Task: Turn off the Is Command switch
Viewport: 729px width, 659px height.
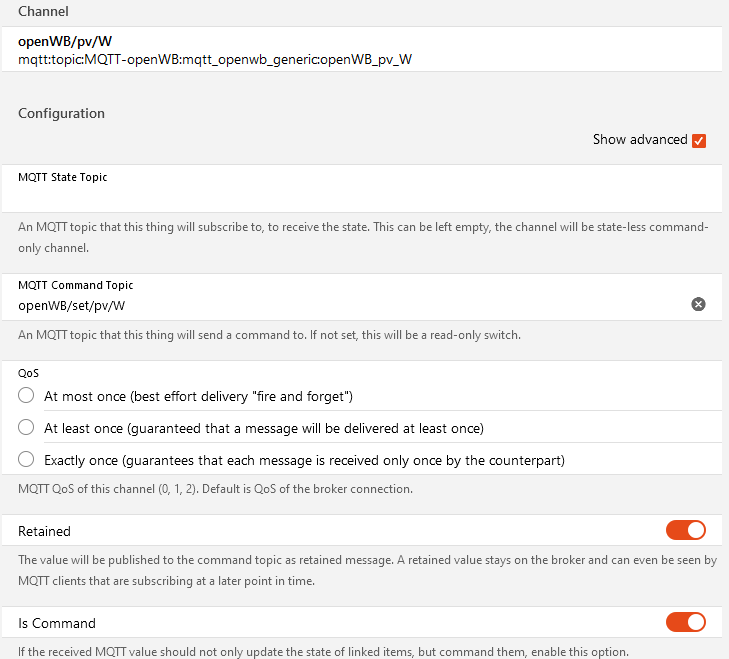Action: (x=686, y=622)
